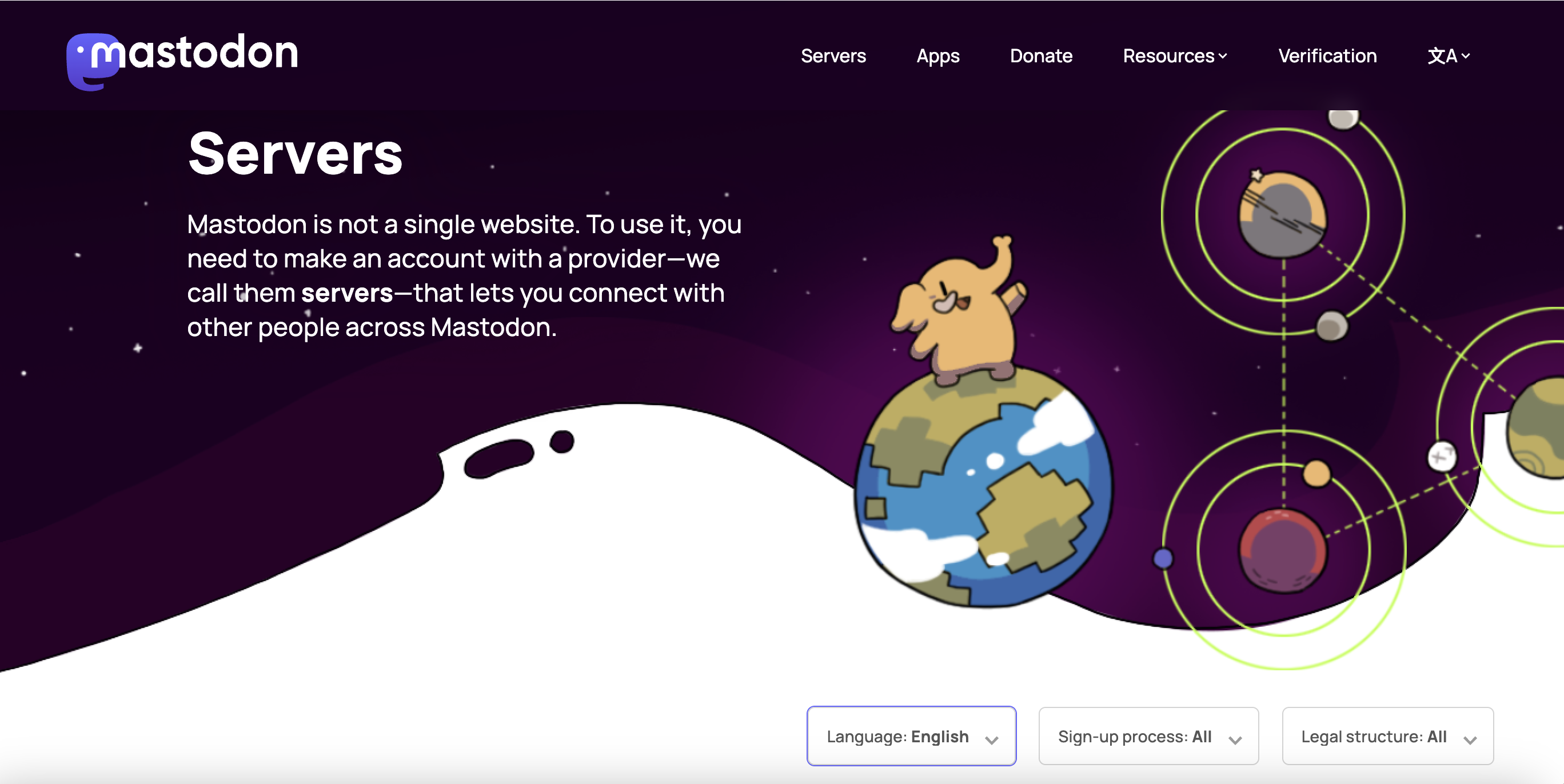Click the chevron in Sign-up process dropdown
The height and width of the screenshot is (784, 1564).
(1235, 739)
